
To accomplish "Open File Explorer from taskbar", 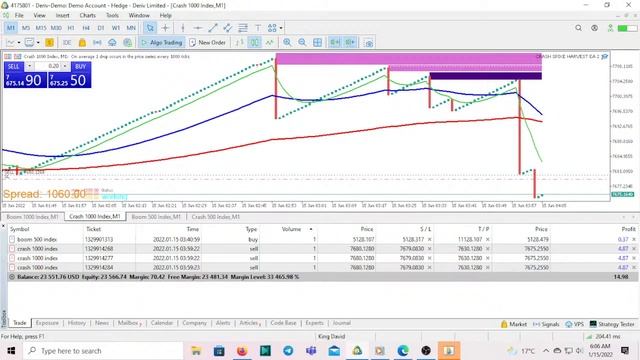I will pyautogui.click(x=196, y=351).
